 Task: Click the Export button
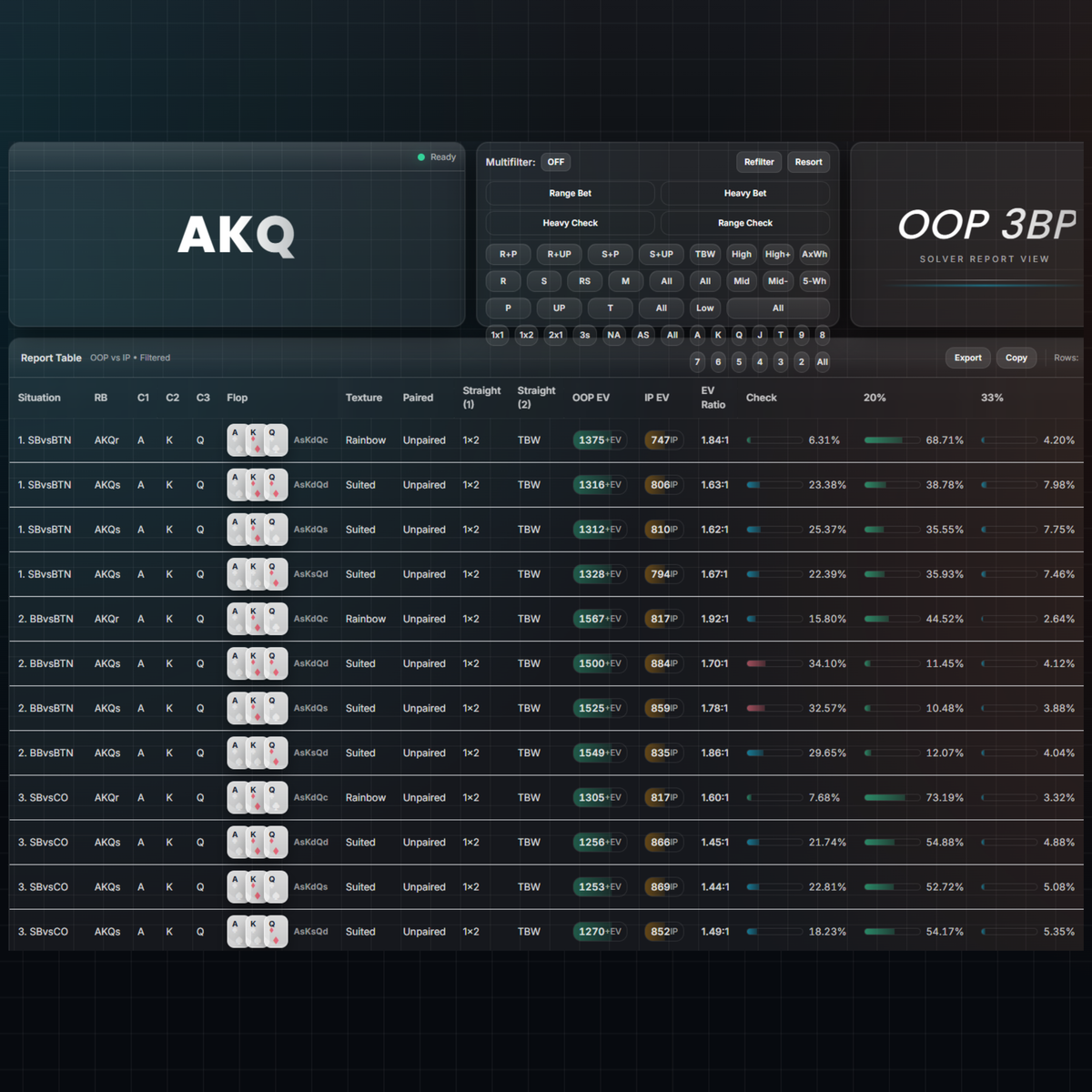968,358
